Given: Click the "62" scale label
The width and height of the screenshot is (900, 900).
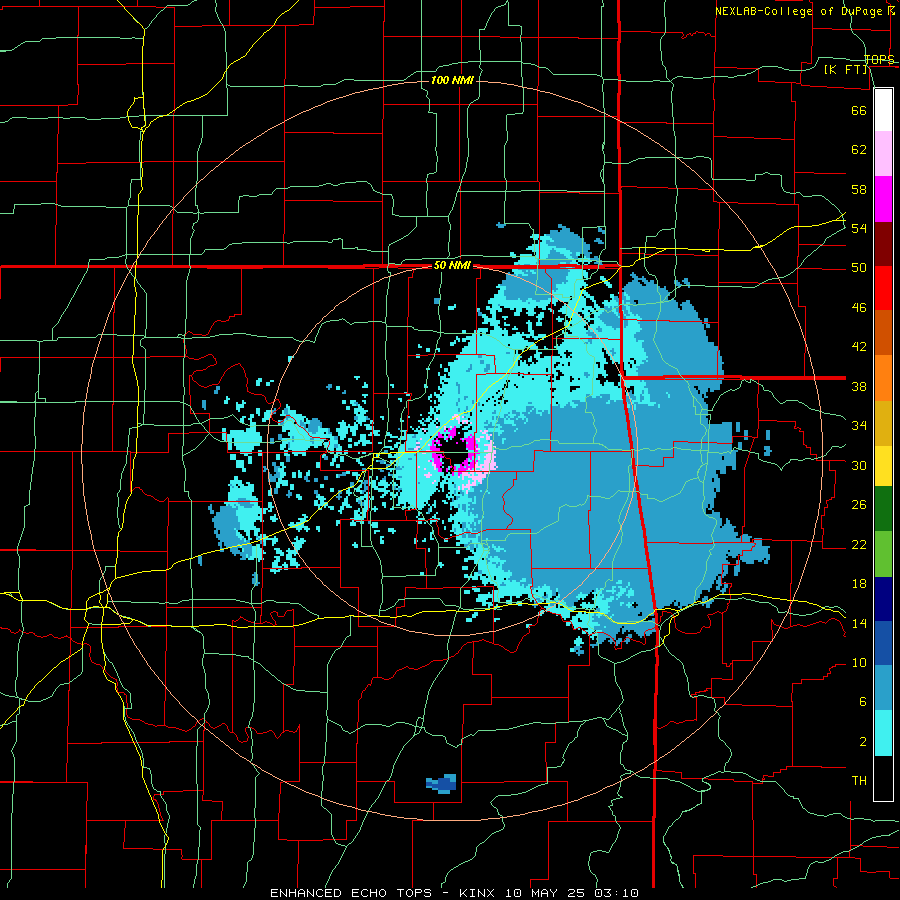Looking at the screenshot, I should pos(859,150).
